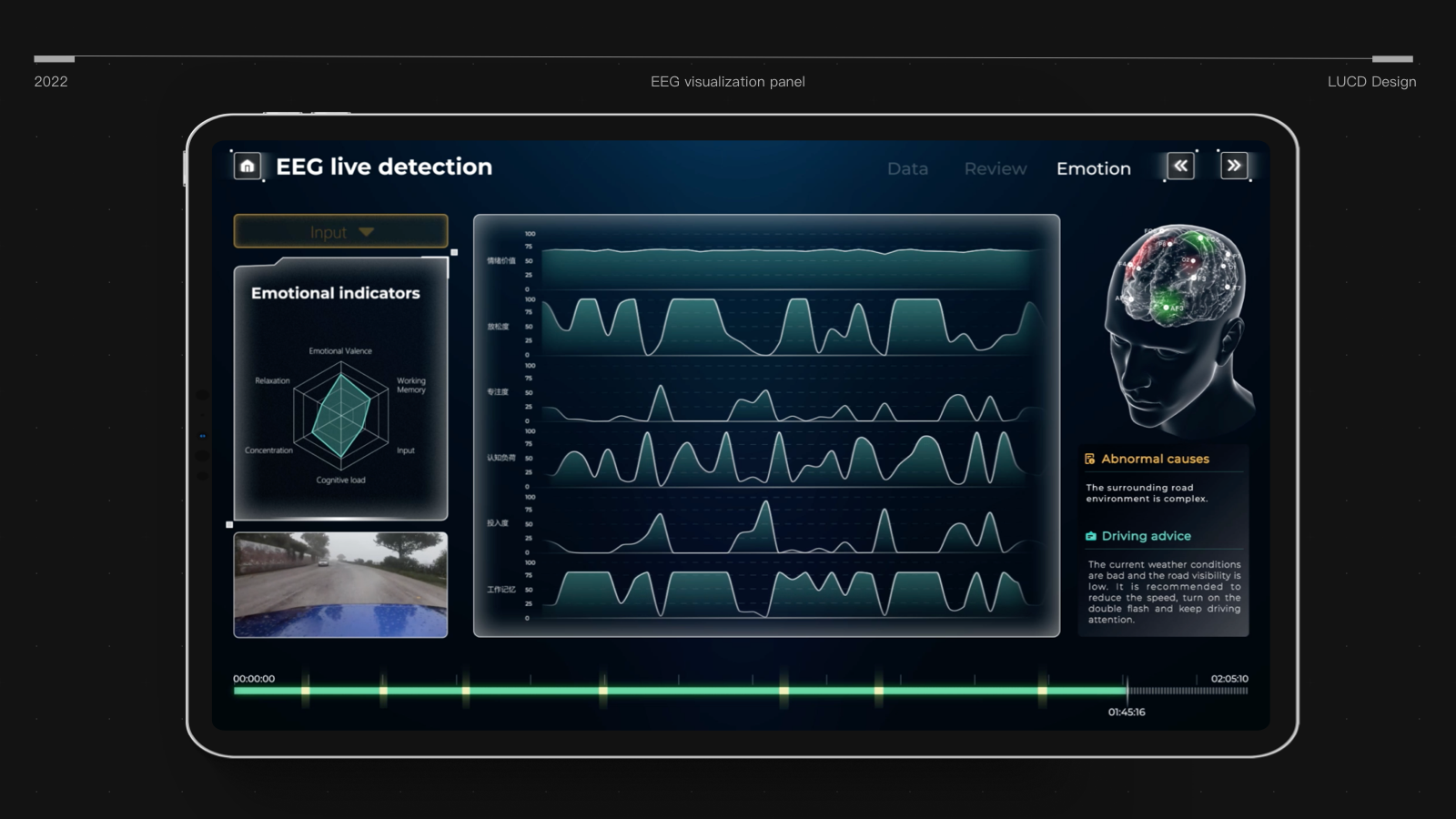
Task: Click the Driving advice briefcase icon
Action: pyautogui.click(x=1089, y=536)
